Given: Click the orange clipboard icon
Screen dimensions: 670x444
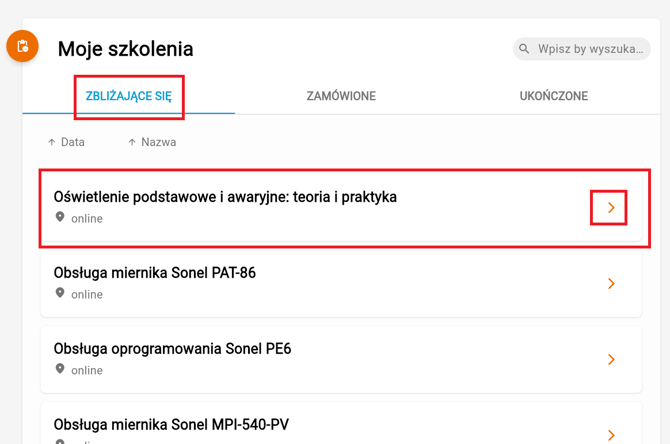Looking at the screenshot, I should coord(22,46).
